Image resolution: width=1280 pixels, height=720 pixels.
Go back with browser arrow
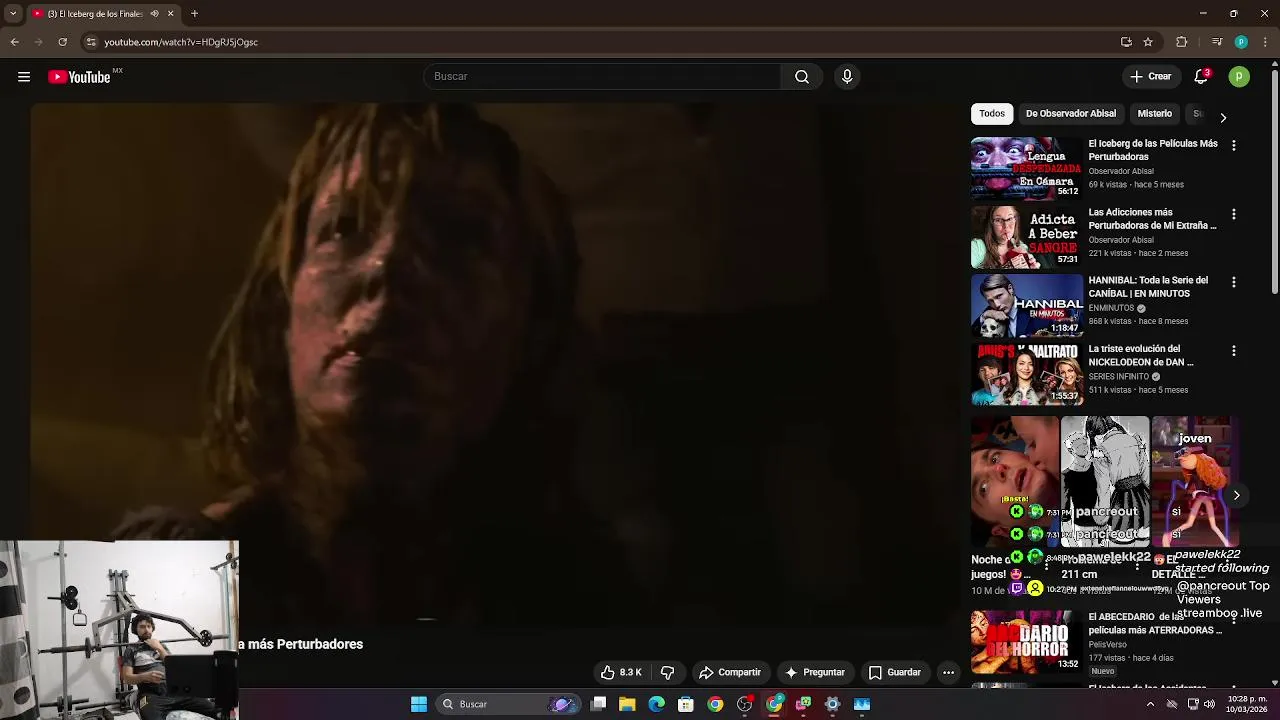tap(14, 42)
